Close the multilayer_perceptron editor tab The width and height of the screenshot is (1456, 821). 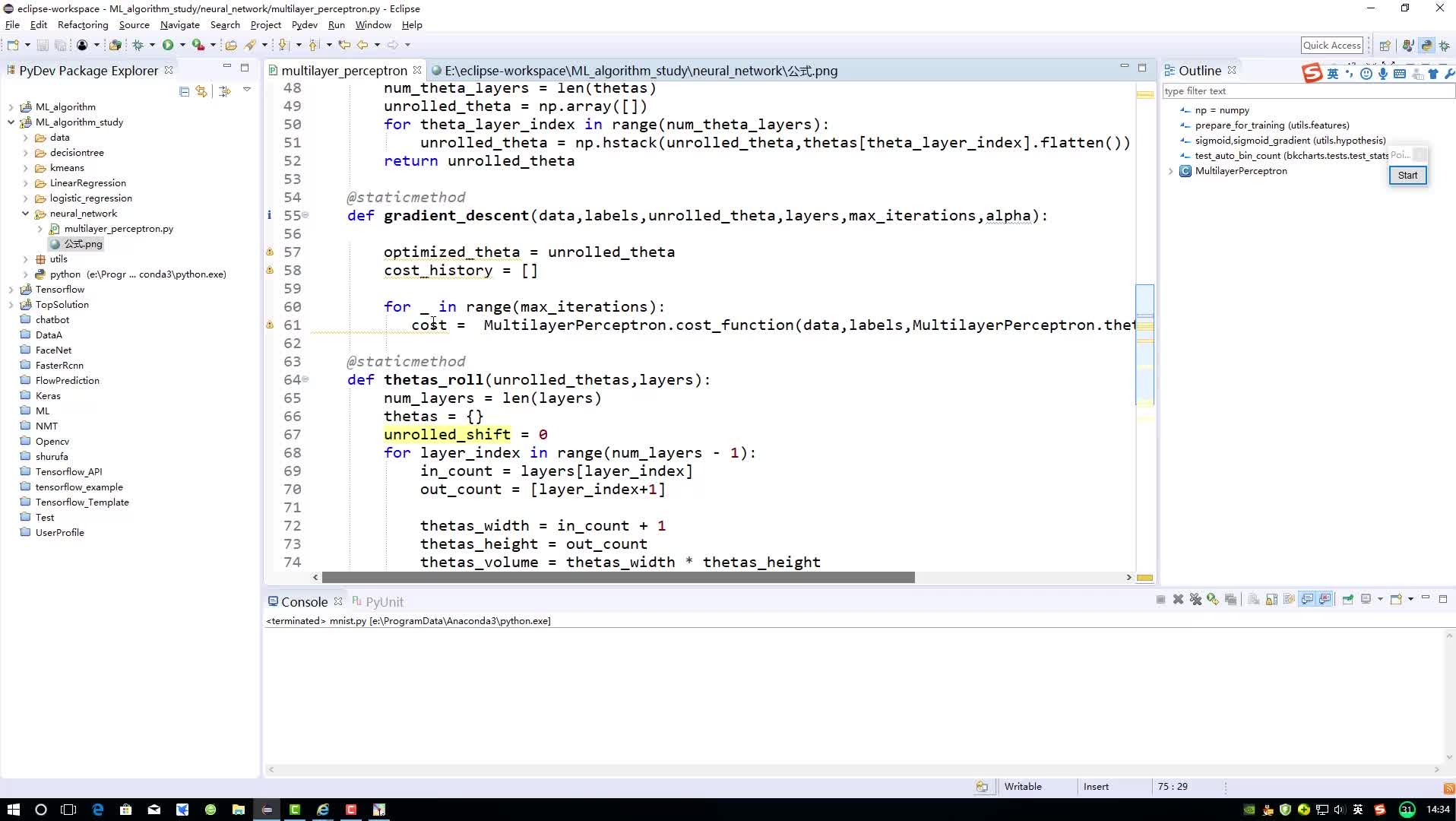pyautogui.click(x=417, y=70)
